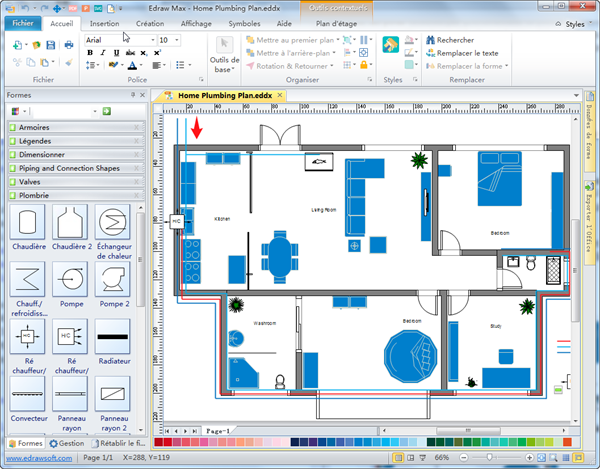This screenshot has width=600, height=469.
Task: Toggle strikethrough text formatting
Action: click(x=130, y=53)
